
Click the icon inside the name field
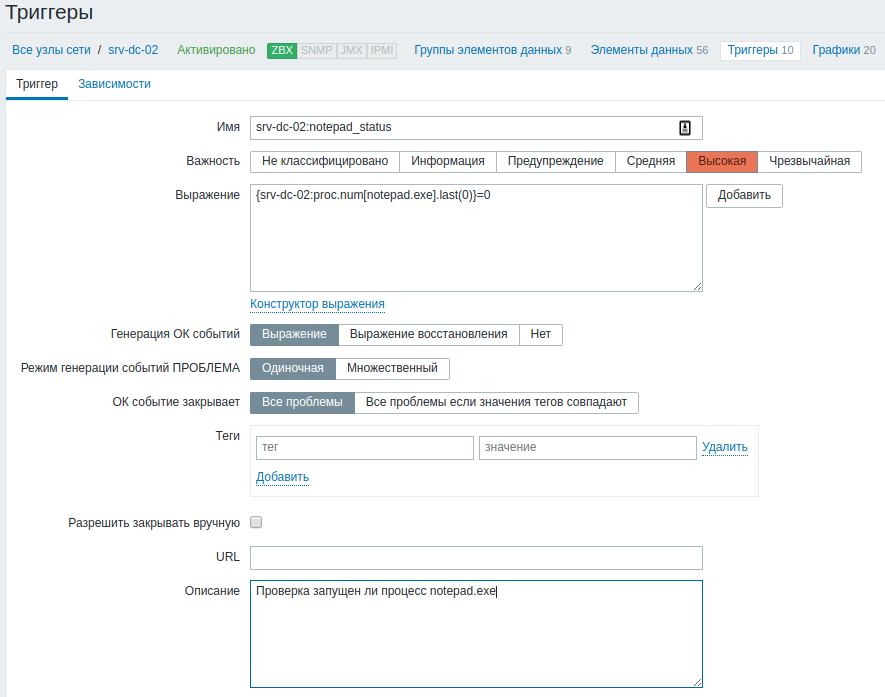click(685, 128)
